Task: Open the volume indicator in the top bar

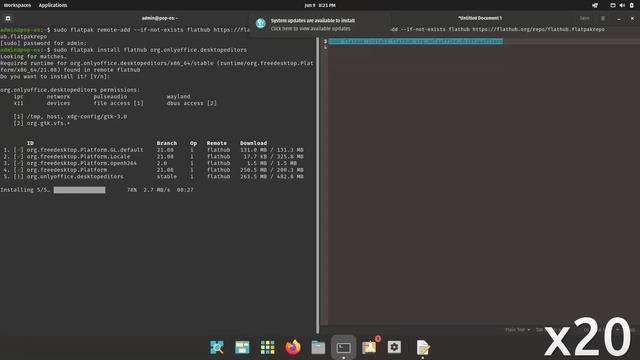Action: click(x=622, y=5)
